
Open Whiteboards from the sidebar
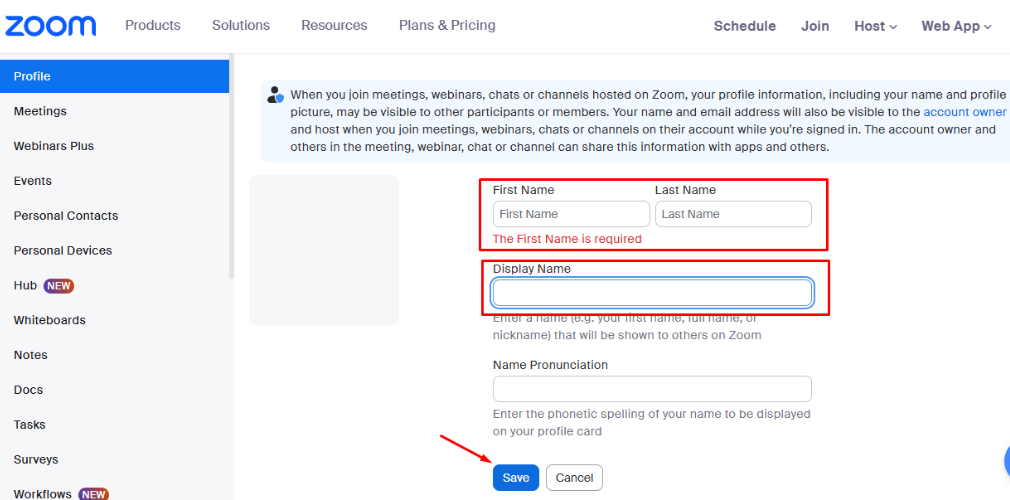pyautogui.click(x=49, y=320)
